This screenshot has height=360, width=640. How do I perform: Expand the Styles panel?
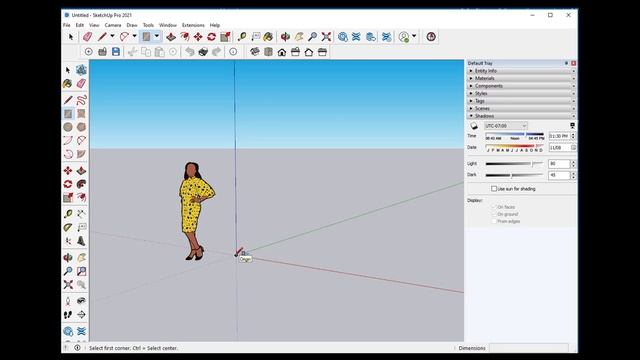[521, 93]
